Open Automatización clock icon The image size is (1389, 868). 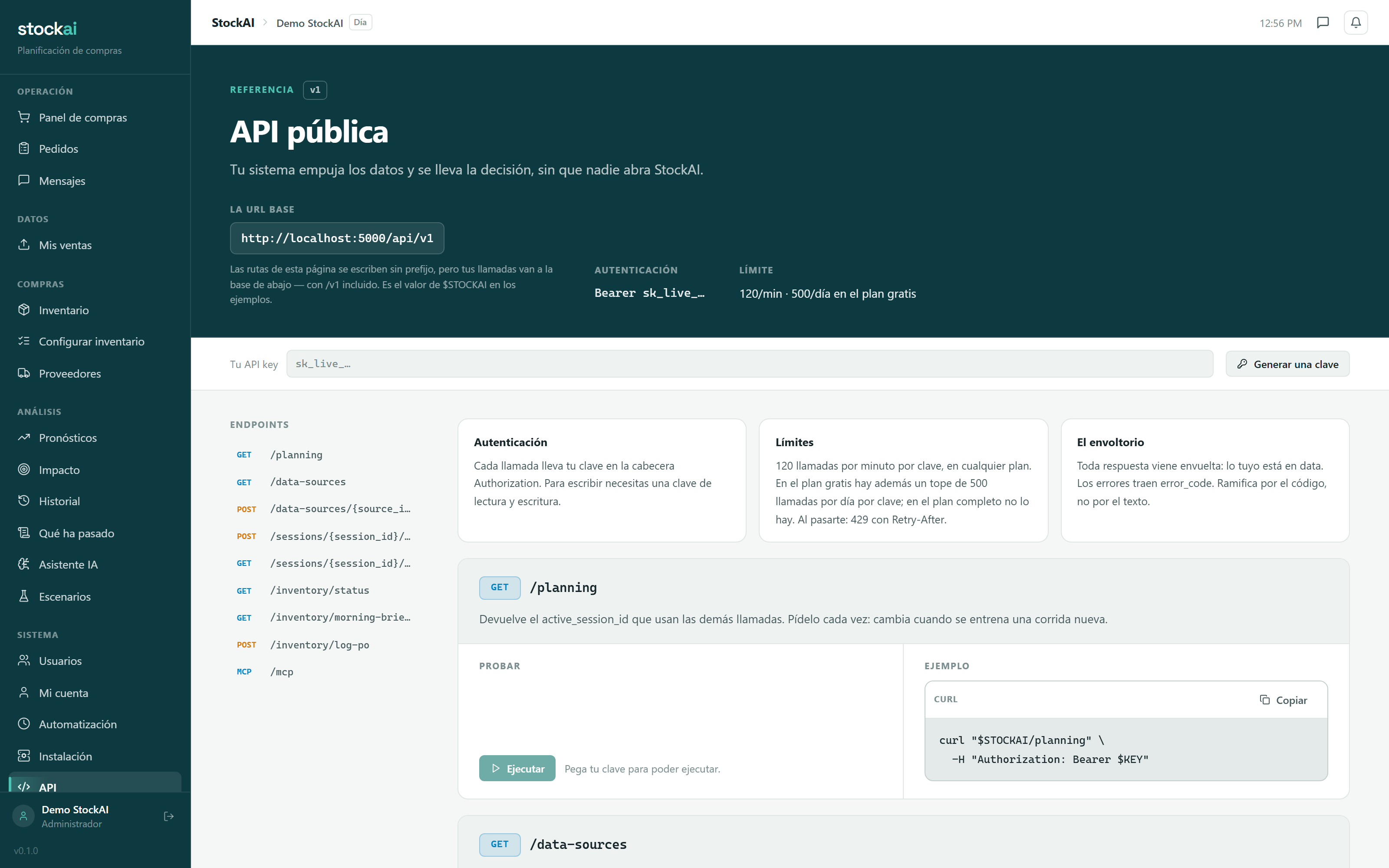tap(23, 724)
